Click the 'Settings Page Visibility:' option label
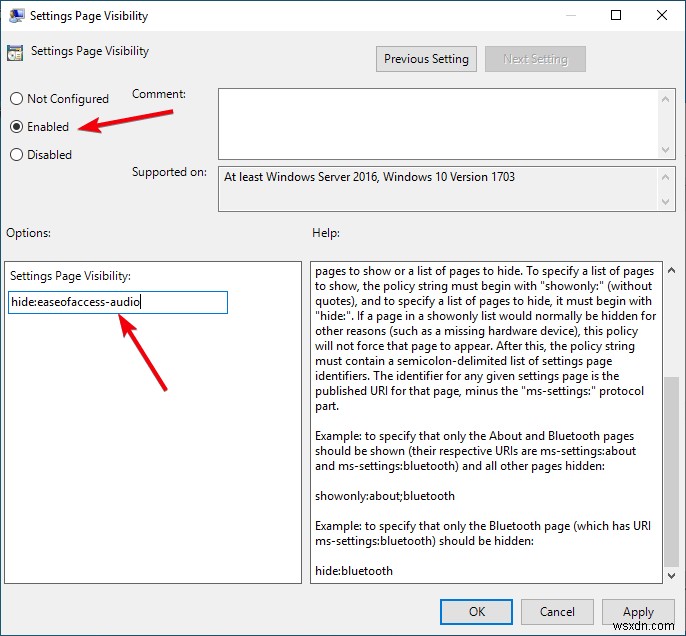686x636 pixels. [x=70, y=276]
